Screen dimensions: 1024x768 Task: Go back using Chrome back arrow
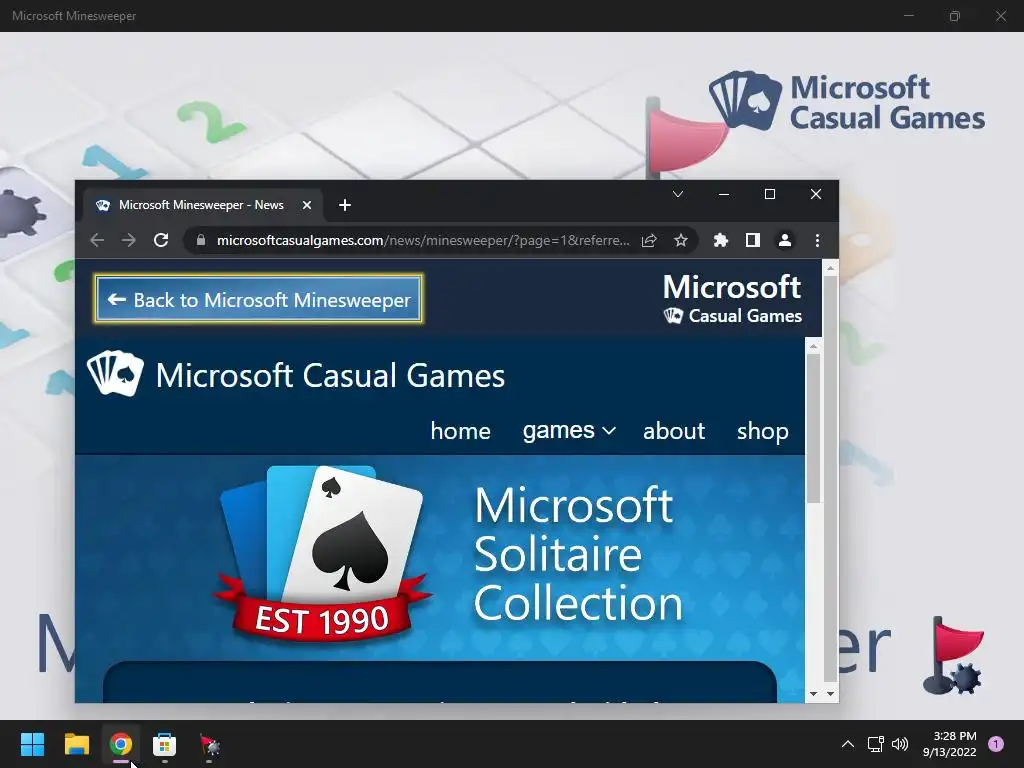pyautogui.click(x=97, y=240)
